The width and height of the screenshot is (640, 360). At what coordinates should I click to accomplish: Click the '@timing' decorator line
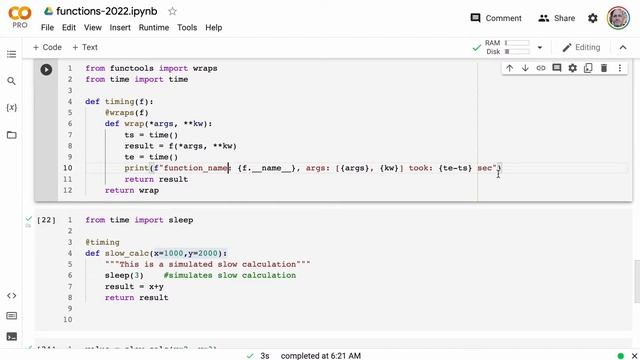(102, 242)
